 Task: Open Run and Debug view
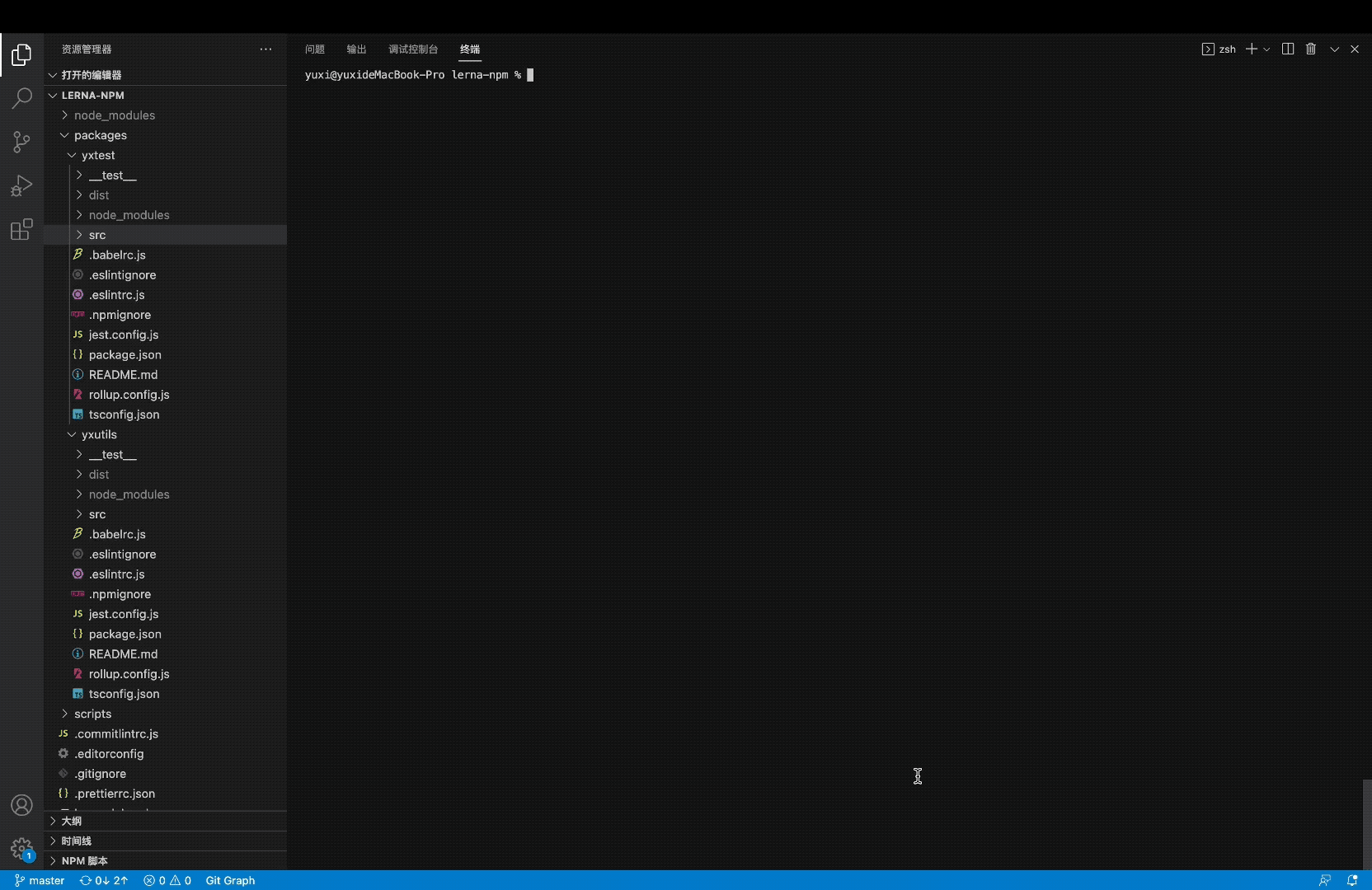tap(21, 185)
